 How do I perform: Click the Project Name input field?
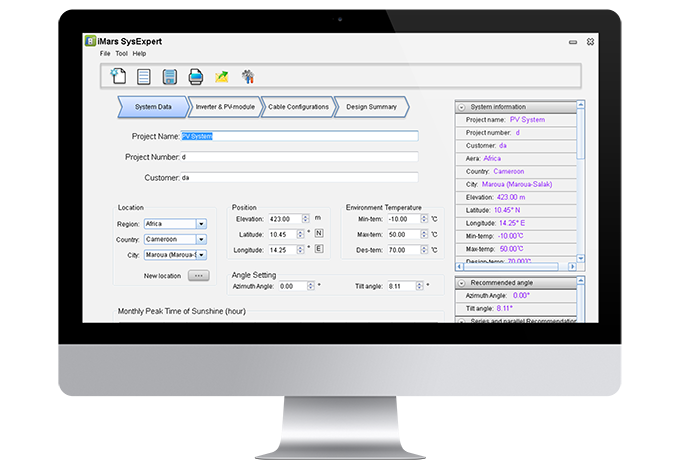[x=299, y=136]
